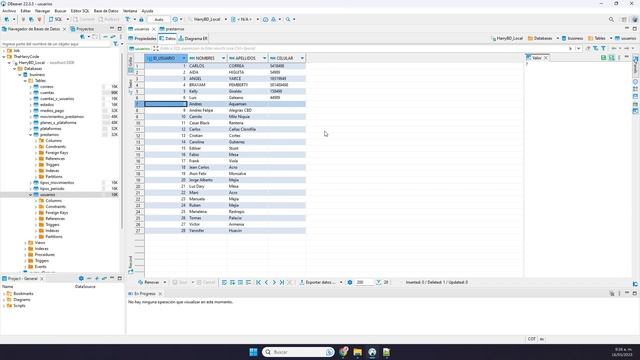Open the Renovar dropdown arrow
Screen dimensions: 640x360
pos(164,282)
